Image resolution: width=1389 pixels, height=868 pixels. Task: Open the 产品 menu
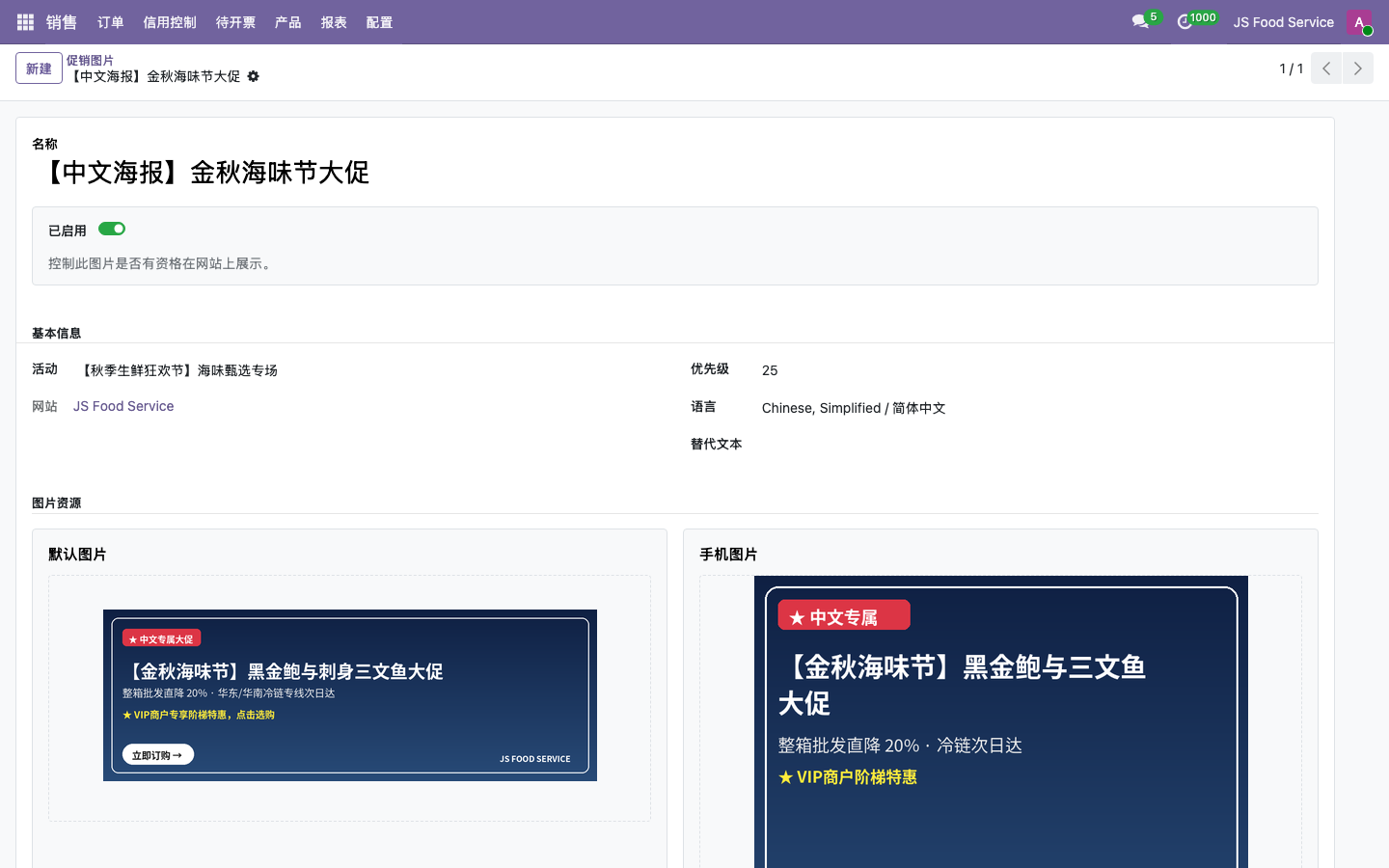pyautogui.click(x=287, y=21)
